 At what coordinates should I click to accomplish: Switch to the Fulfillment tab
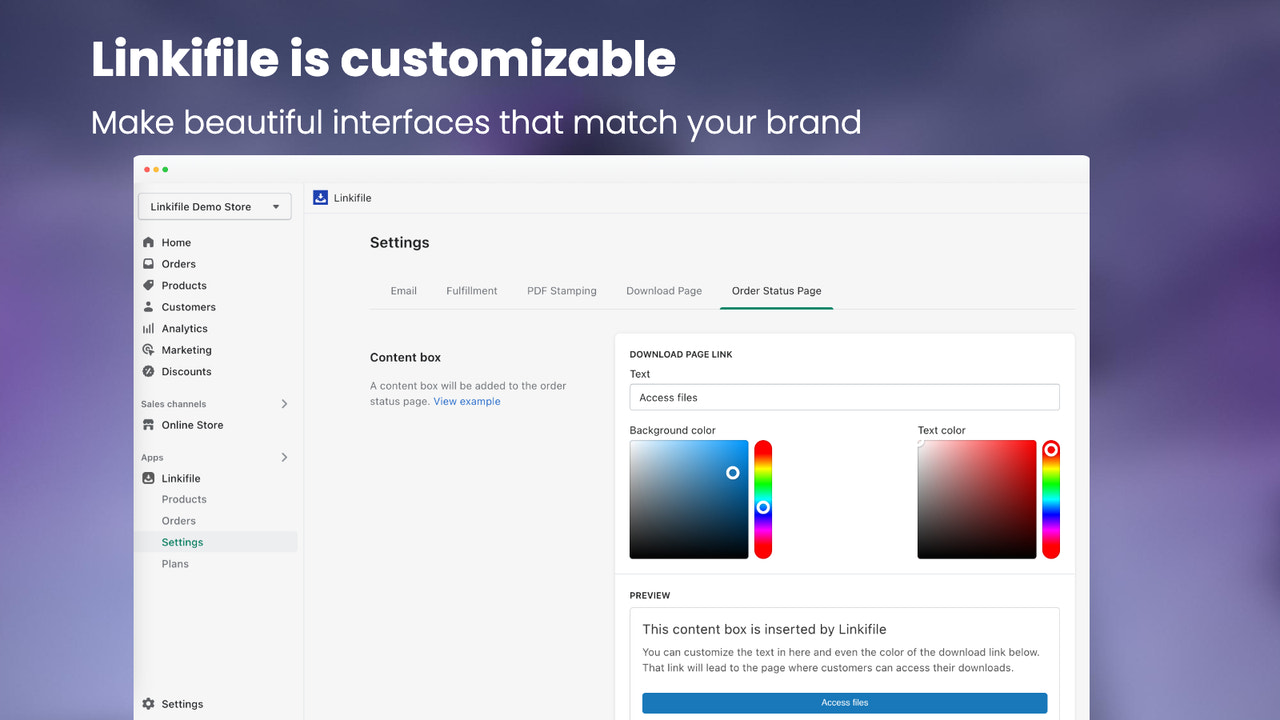pos(472,291)
